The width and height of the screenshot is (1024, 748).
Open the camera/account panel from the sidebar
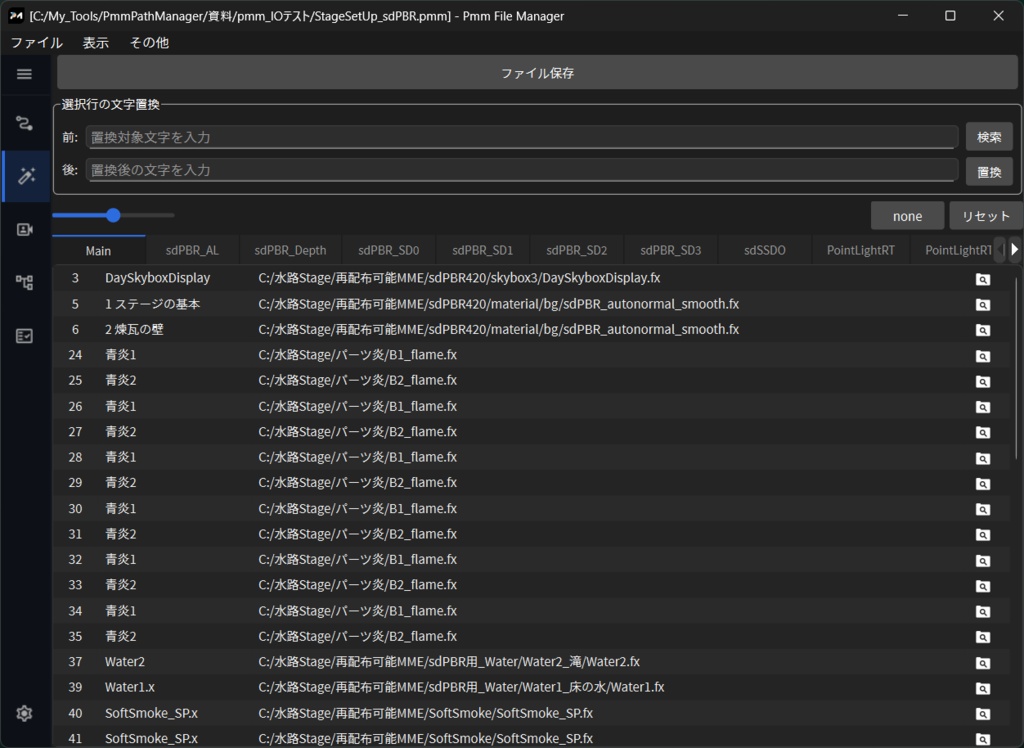[x=24, y=229]
